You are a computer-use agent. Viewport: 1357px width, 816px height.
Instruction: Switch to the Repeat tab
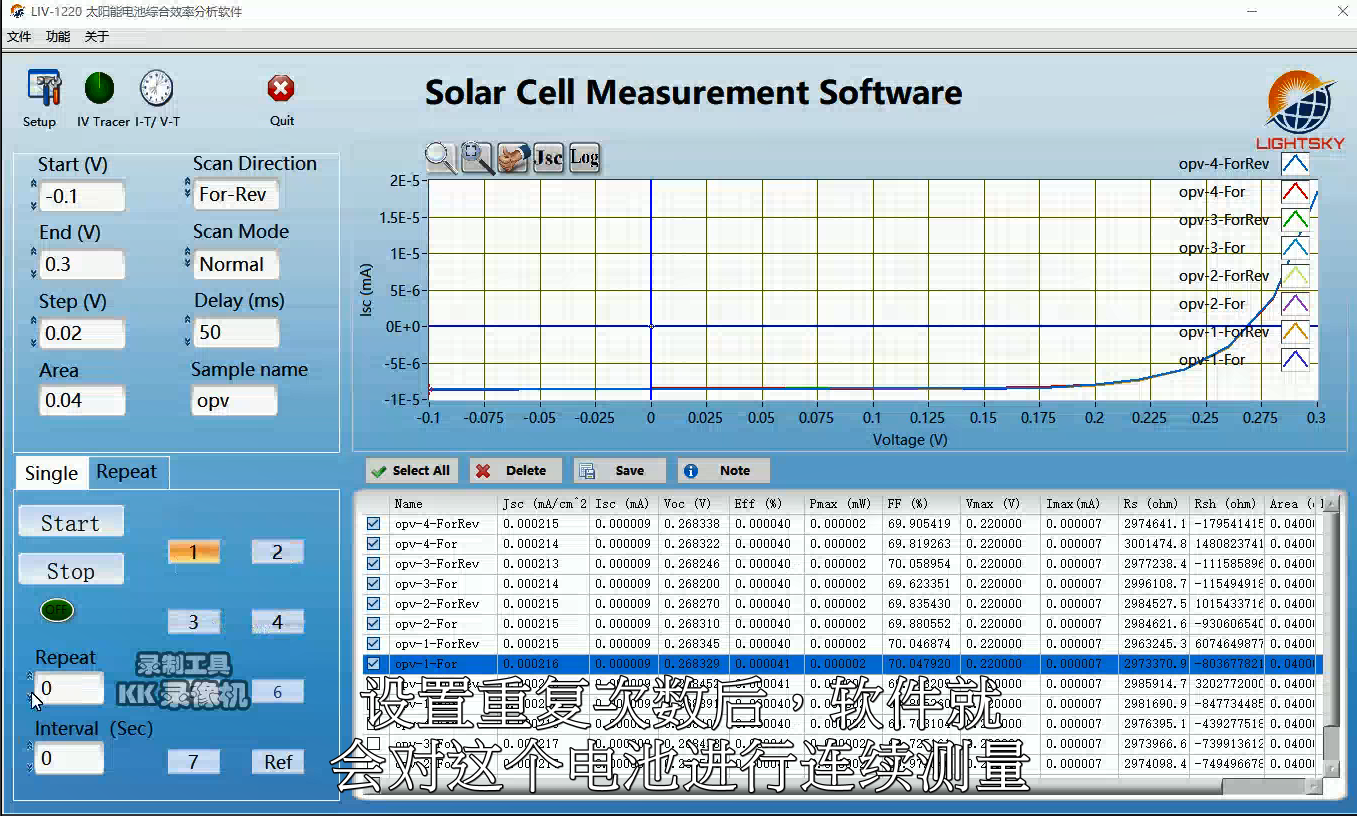tap(126, 472)
